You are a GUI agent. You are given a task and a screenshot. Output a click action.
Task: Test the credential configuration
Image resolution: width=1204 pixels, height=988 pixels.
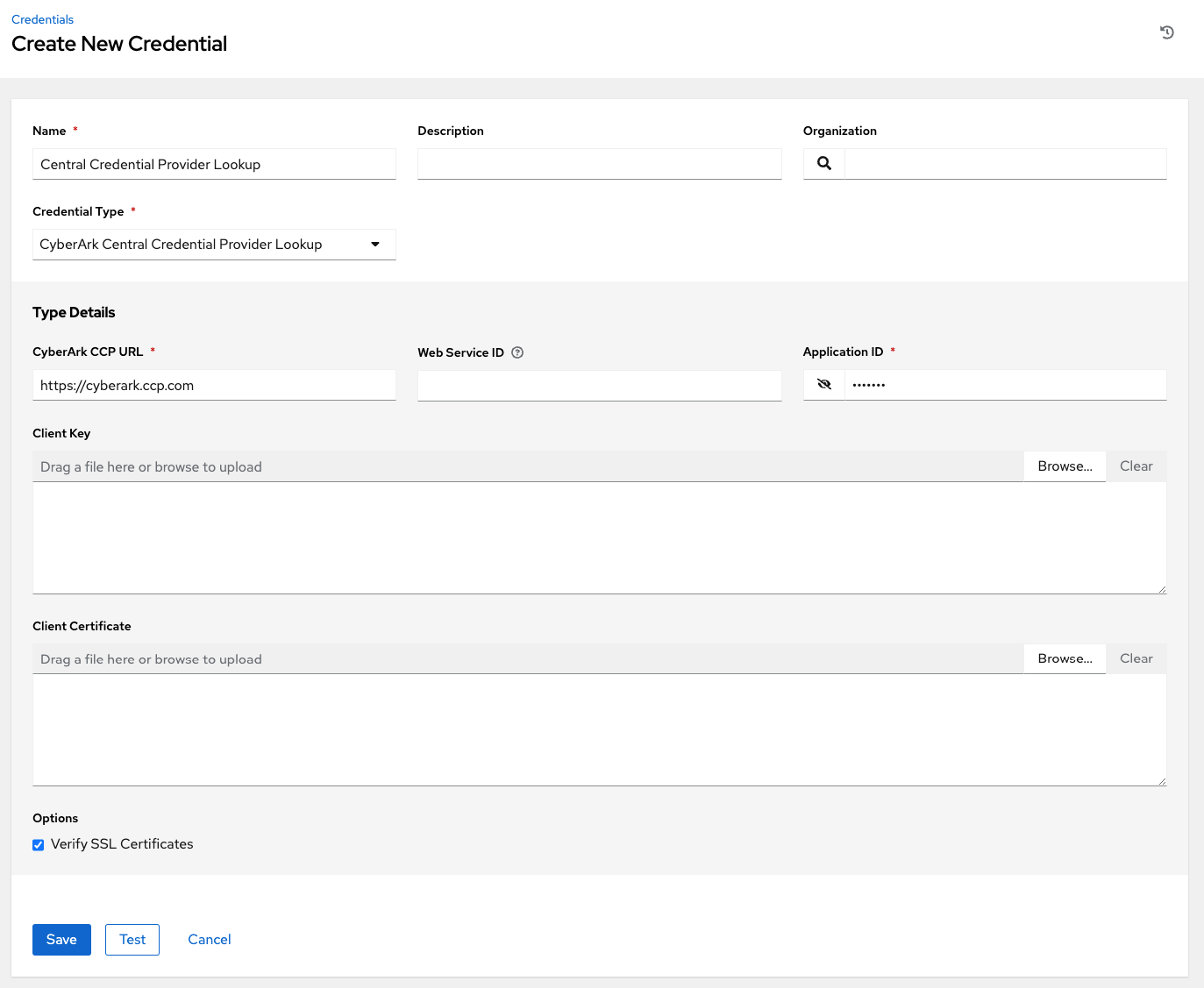point(132,939)
